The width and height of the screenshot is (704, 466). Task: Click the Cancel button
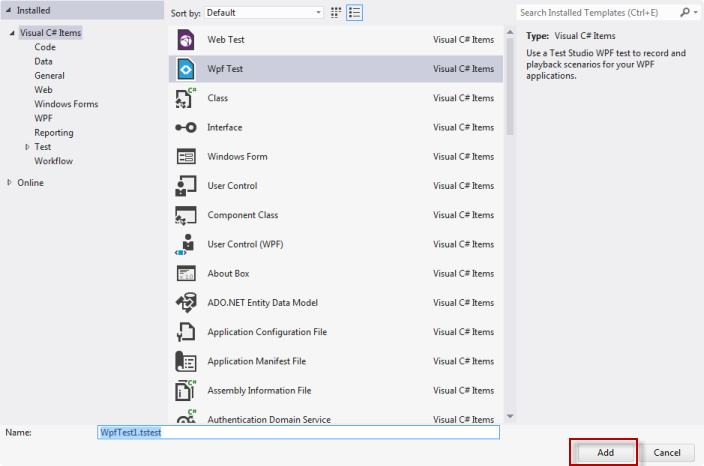click(x=667, y=453)
